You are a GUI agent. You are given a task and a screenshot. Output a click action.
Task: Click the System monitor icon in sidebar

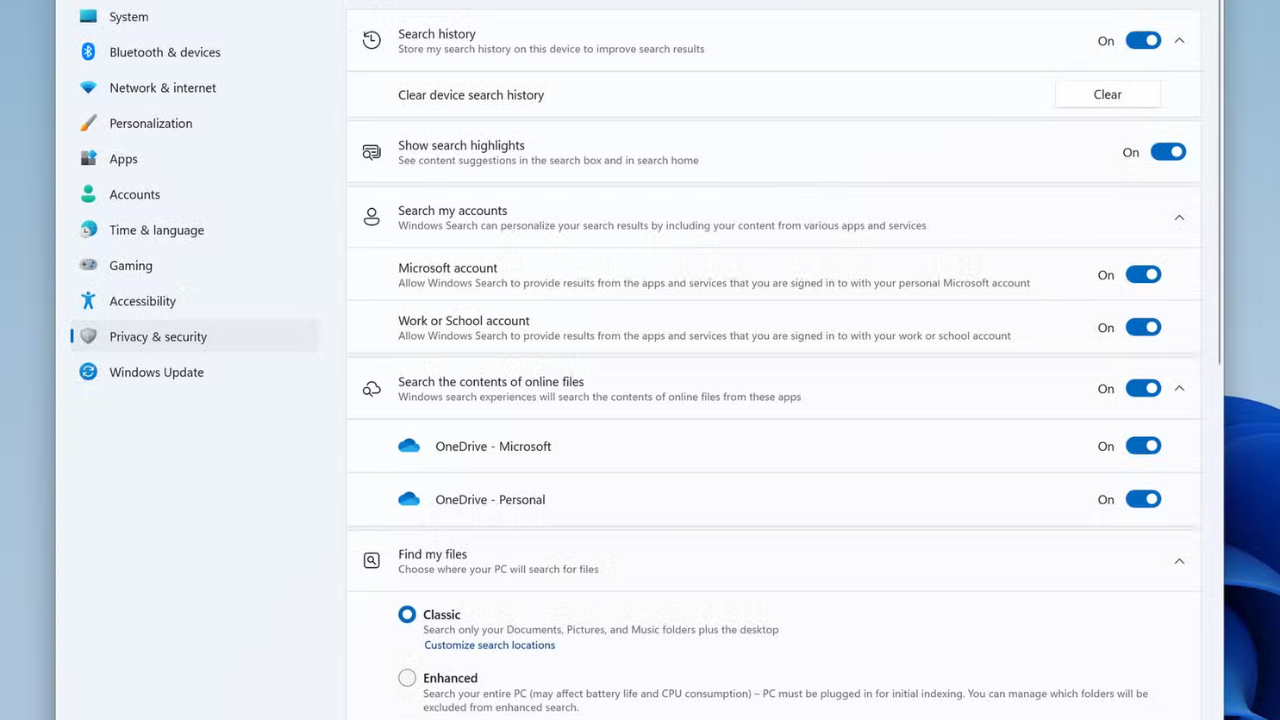[88, 16]
